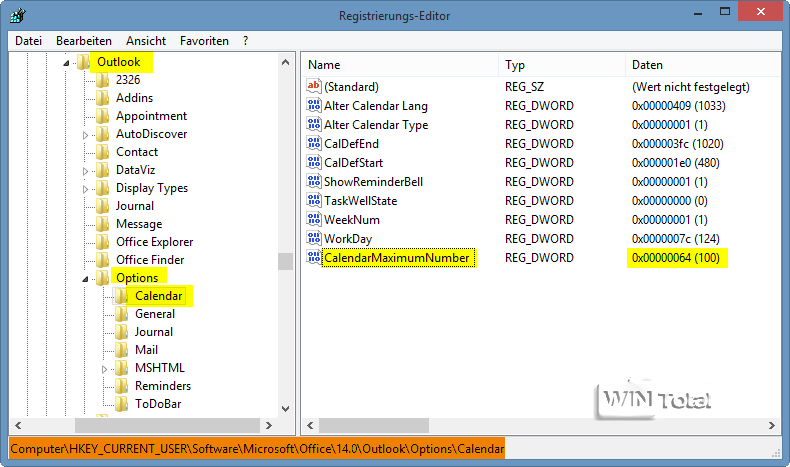The image size is (790, 467).
Task: Click the CalDefEnd DWORD icon
Action: (x=314, y=143)
